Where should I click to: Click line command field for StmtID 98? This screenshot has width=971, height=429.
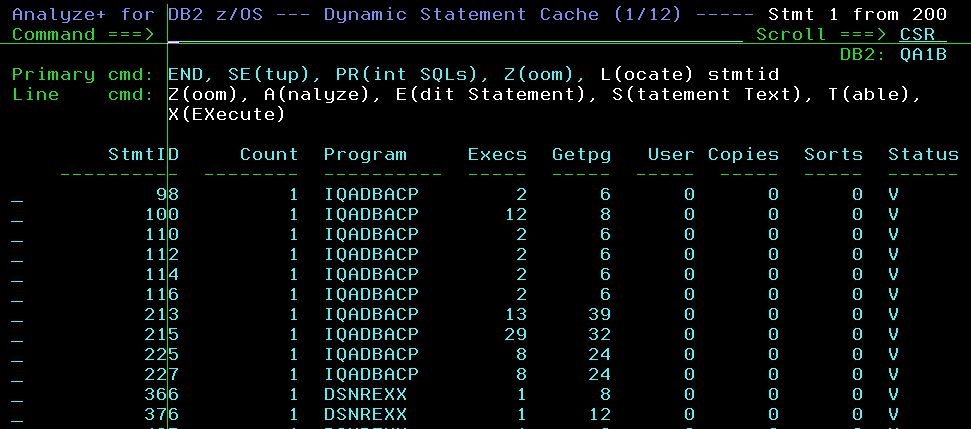pos(17,195)
